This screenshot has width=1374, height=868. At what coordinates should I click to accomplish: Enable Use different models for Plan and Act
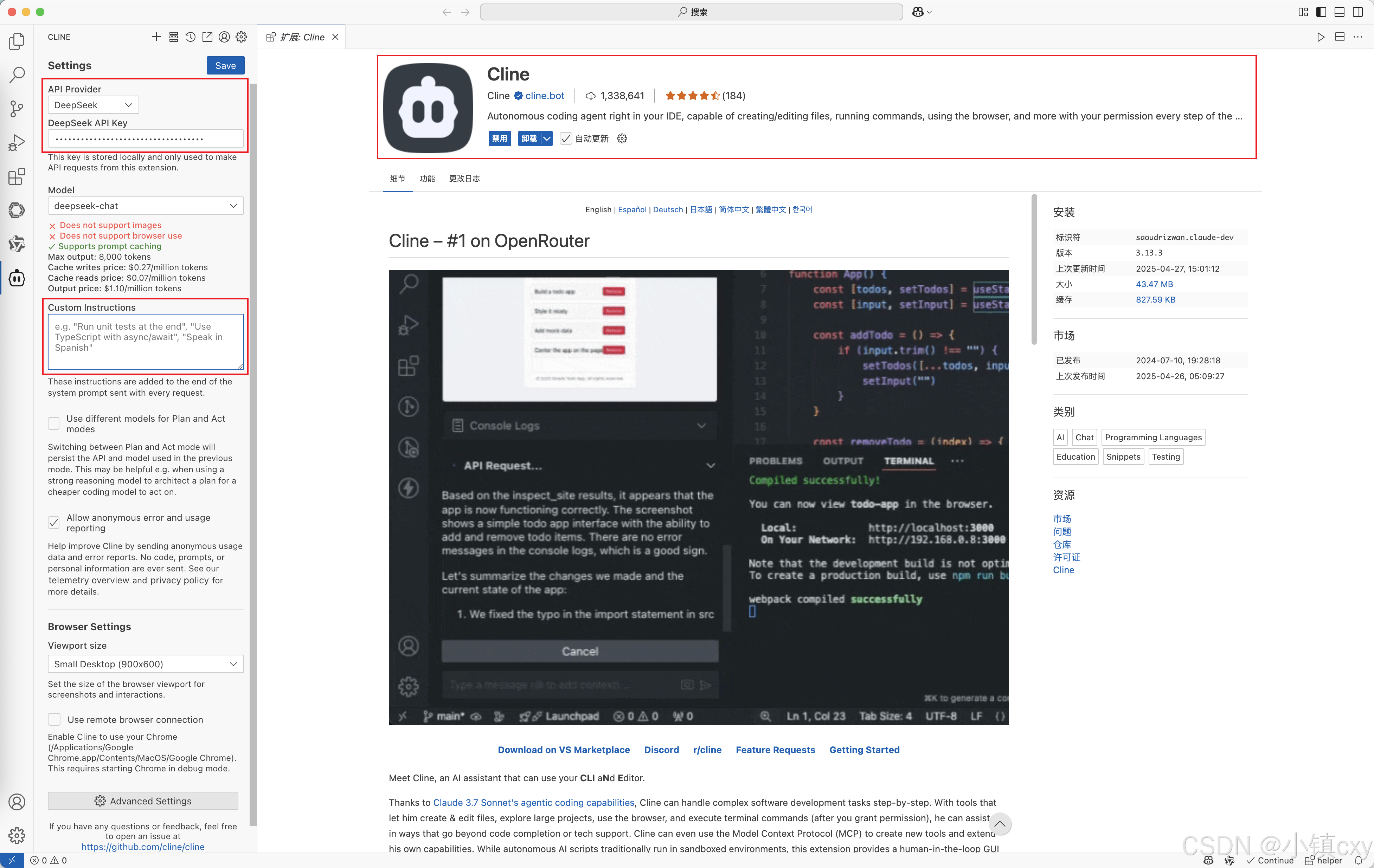point(53,423)
